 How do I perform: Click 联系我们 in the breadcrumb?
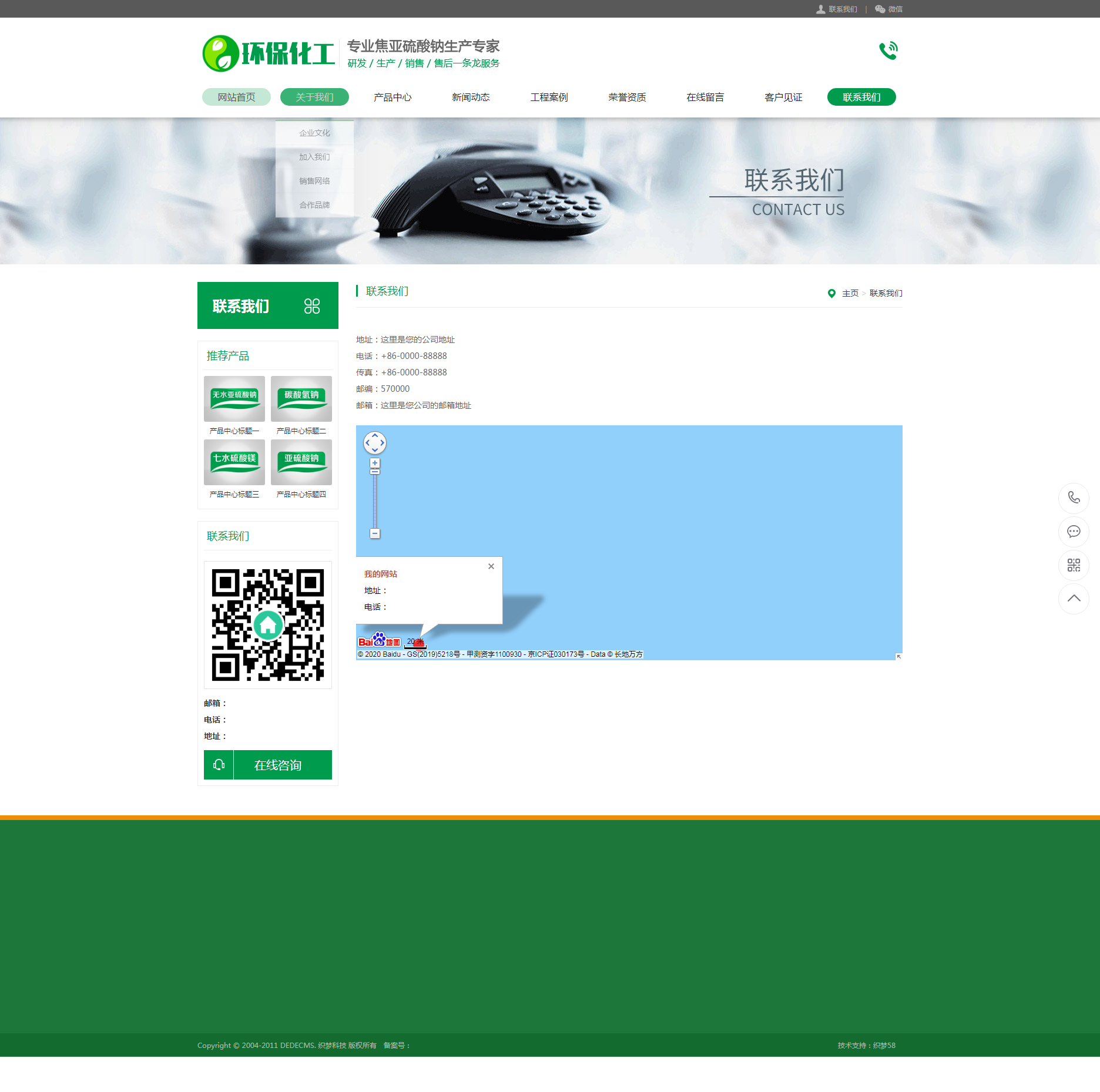(886, 293)
